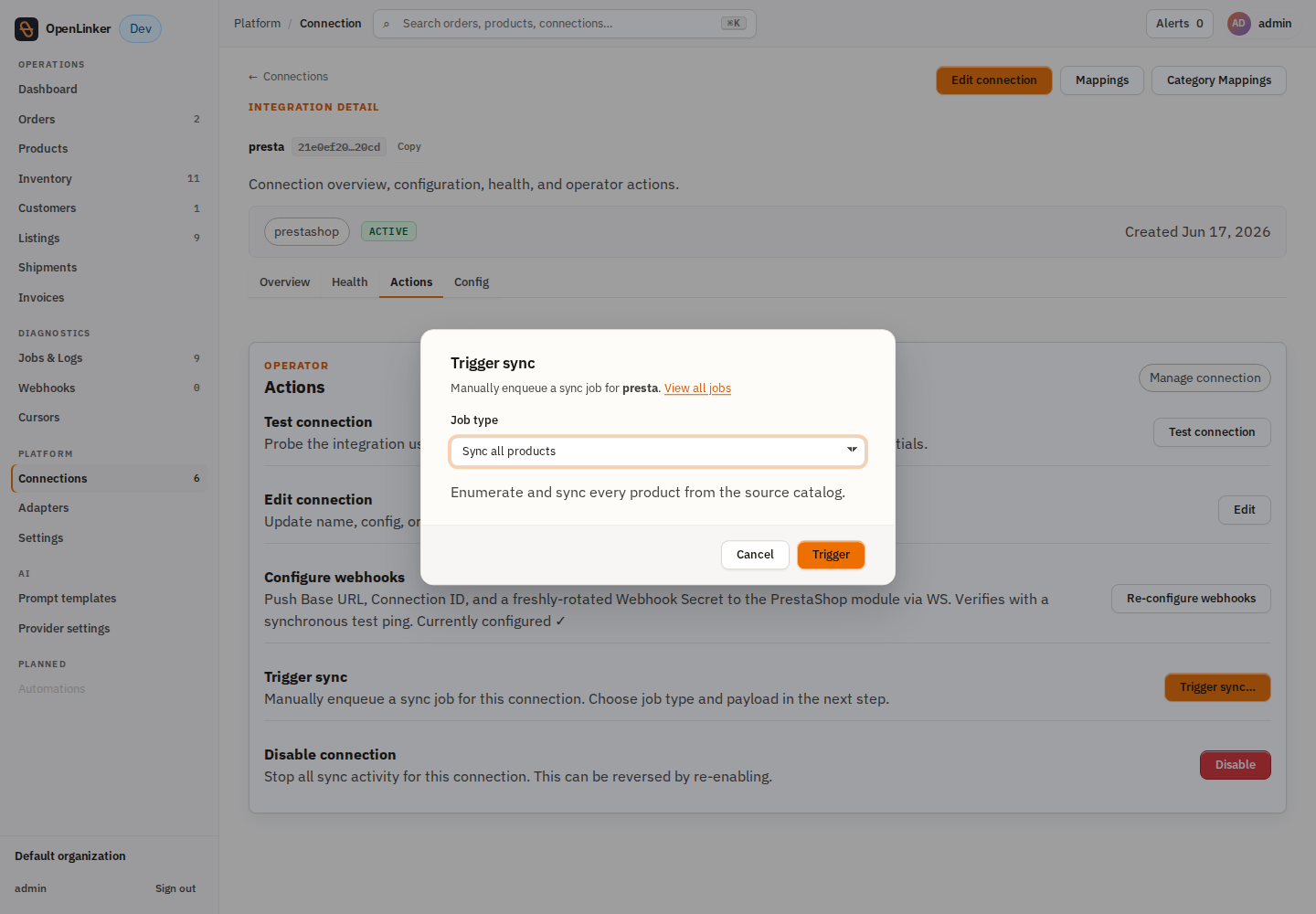The height and width of the screenshot is (914, 1316).
Task: Switch to the Health tab
Action: 350,282
